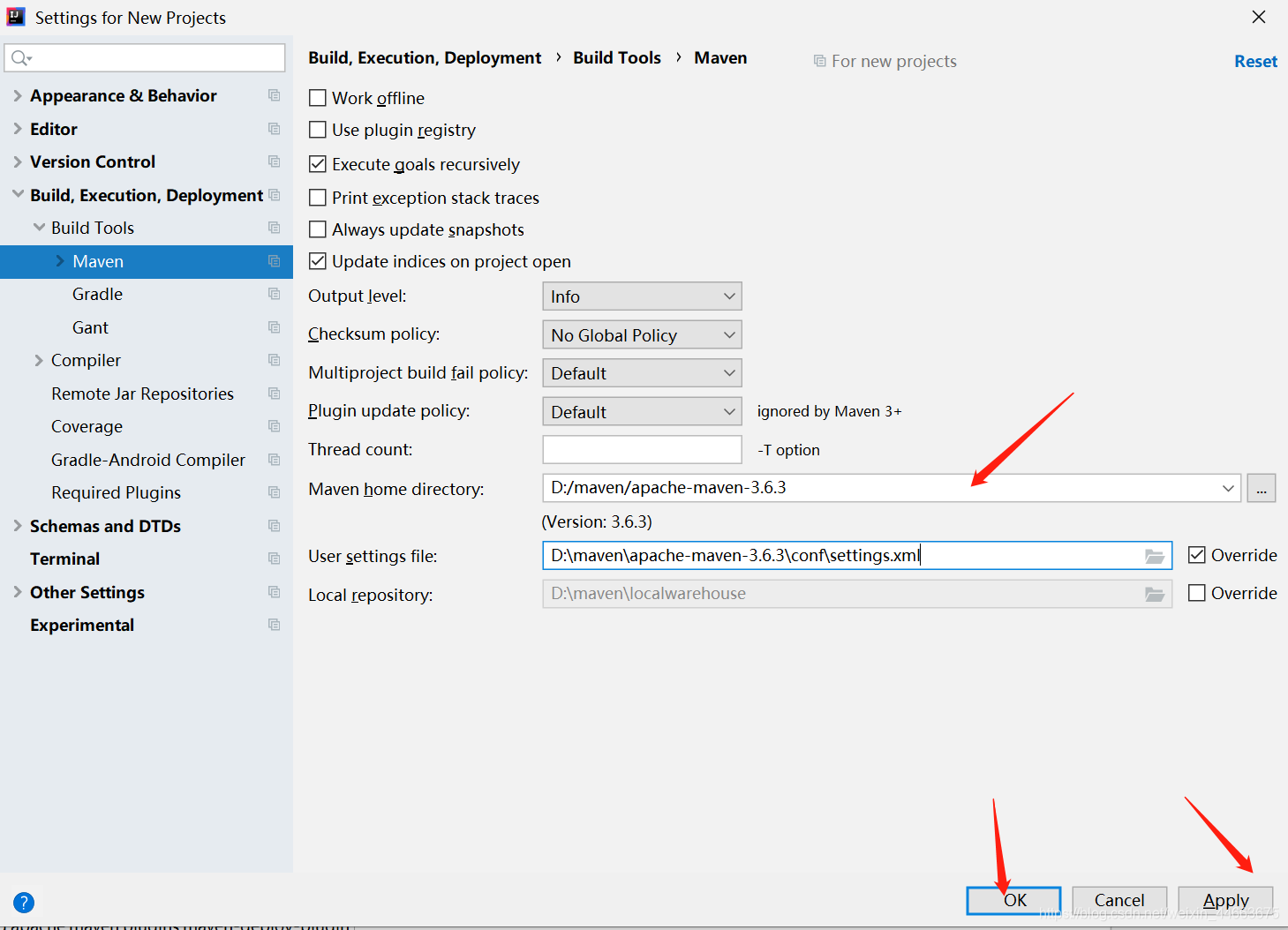
Task: Enable Print exception stack traces
Action: pyautogui.click(x=318, y=198)
